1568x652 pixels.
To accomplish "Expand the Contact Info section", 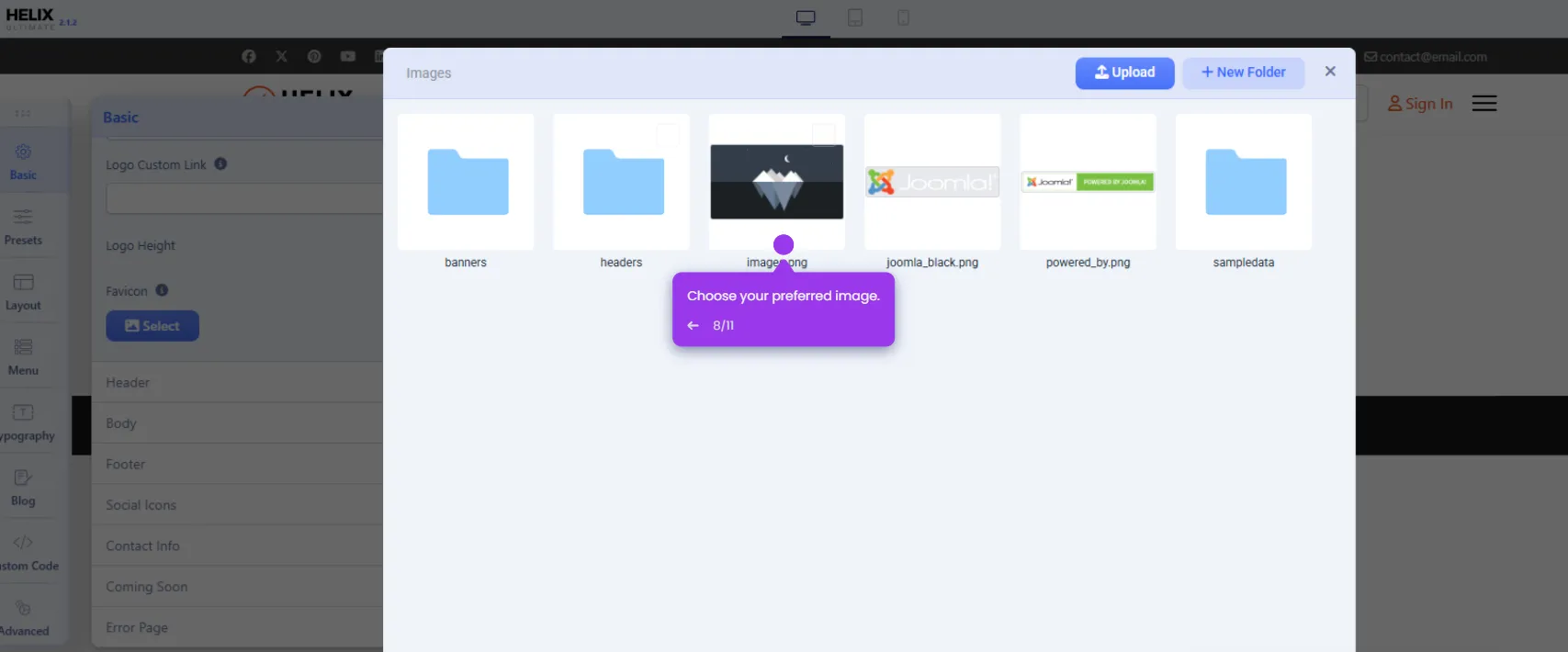I will (x=237, y=545).
